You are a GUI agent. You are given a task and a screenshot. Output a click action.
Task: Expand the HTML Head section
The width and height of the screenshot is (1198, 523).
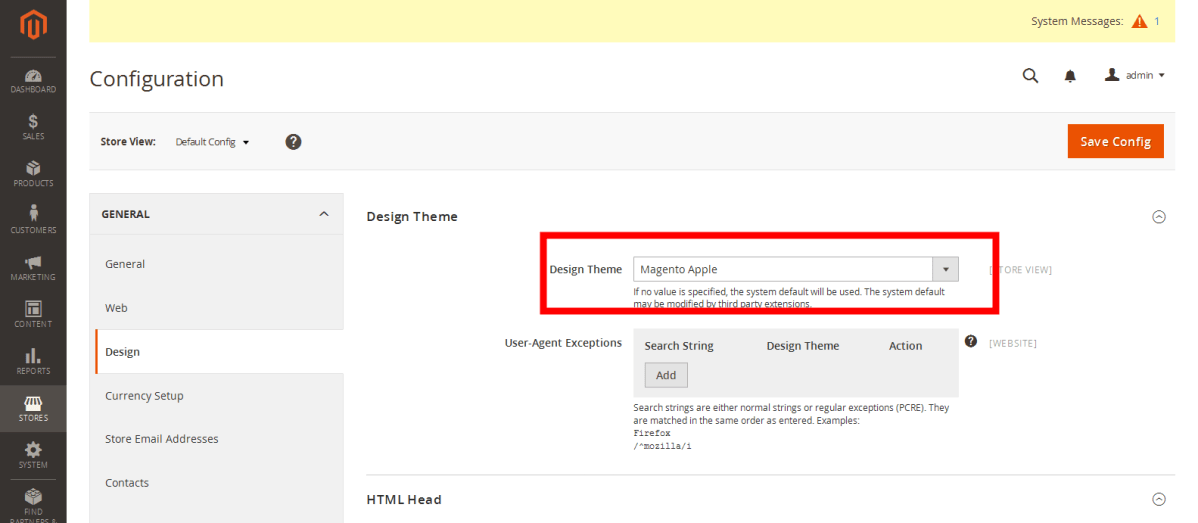click(1158, 499)
